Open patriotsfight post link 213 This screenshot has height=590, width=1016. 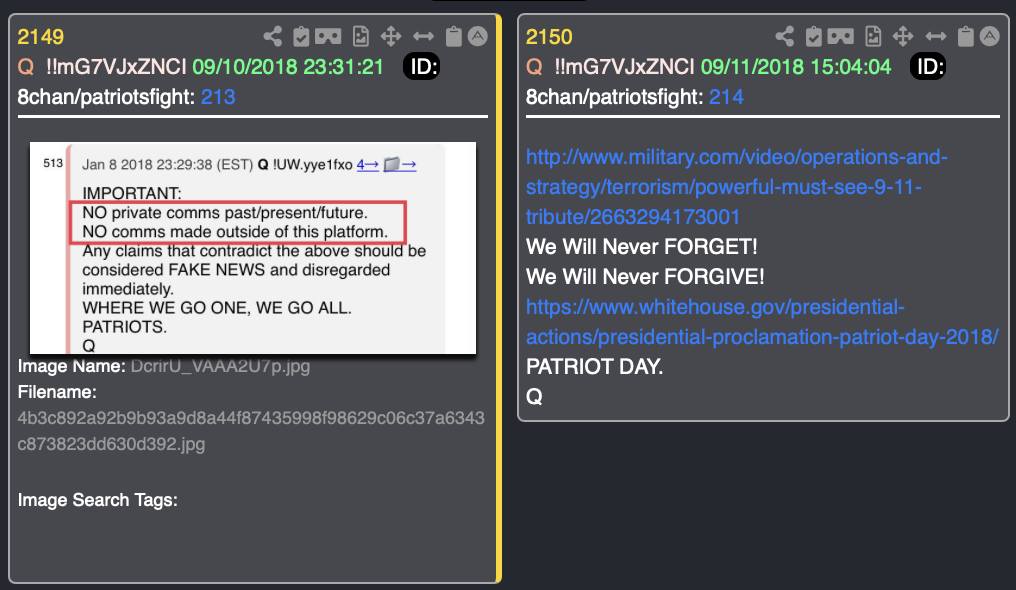pyautogui.click(x=218, y=97)
